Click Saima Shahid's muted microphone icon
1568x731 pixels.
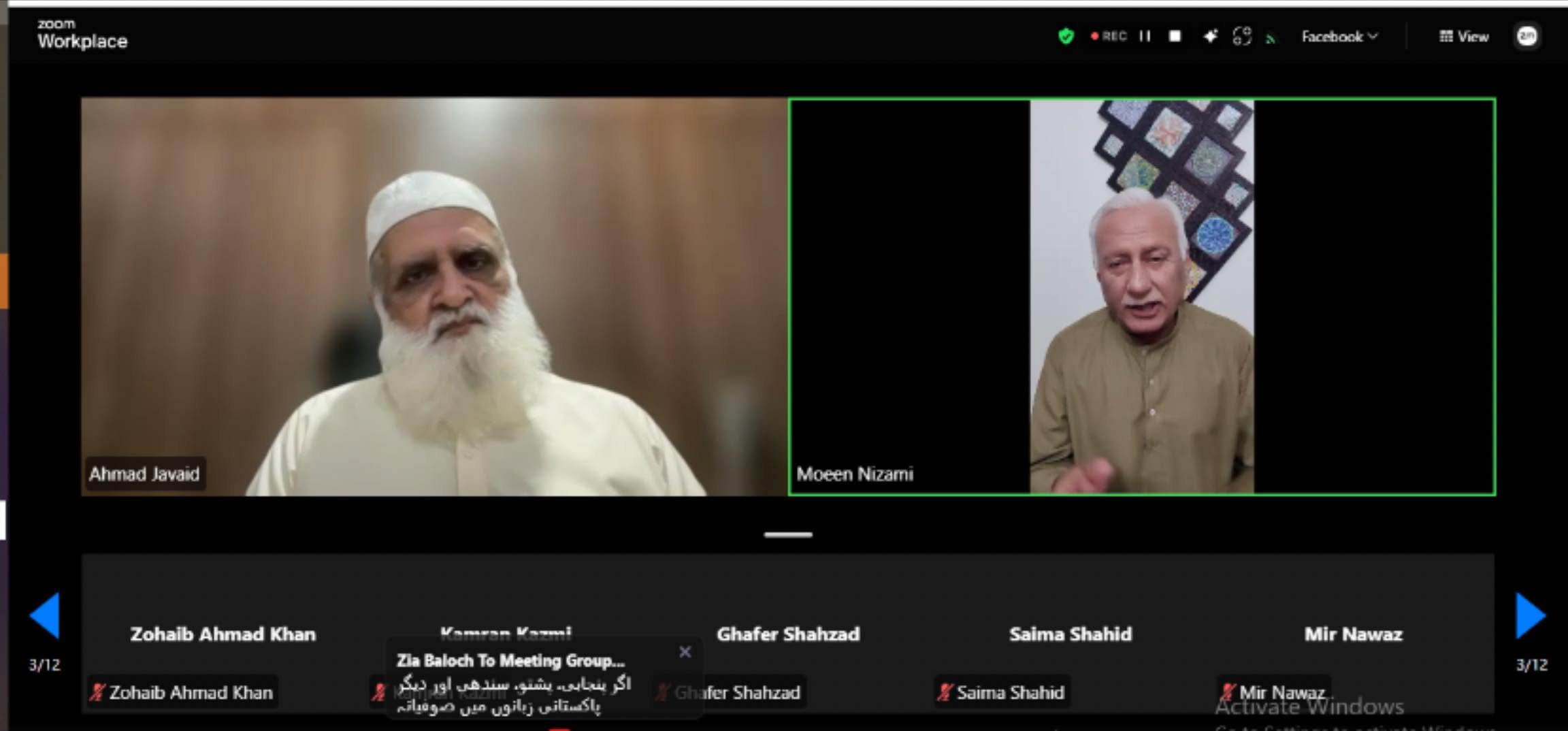(x=945, y=692)
